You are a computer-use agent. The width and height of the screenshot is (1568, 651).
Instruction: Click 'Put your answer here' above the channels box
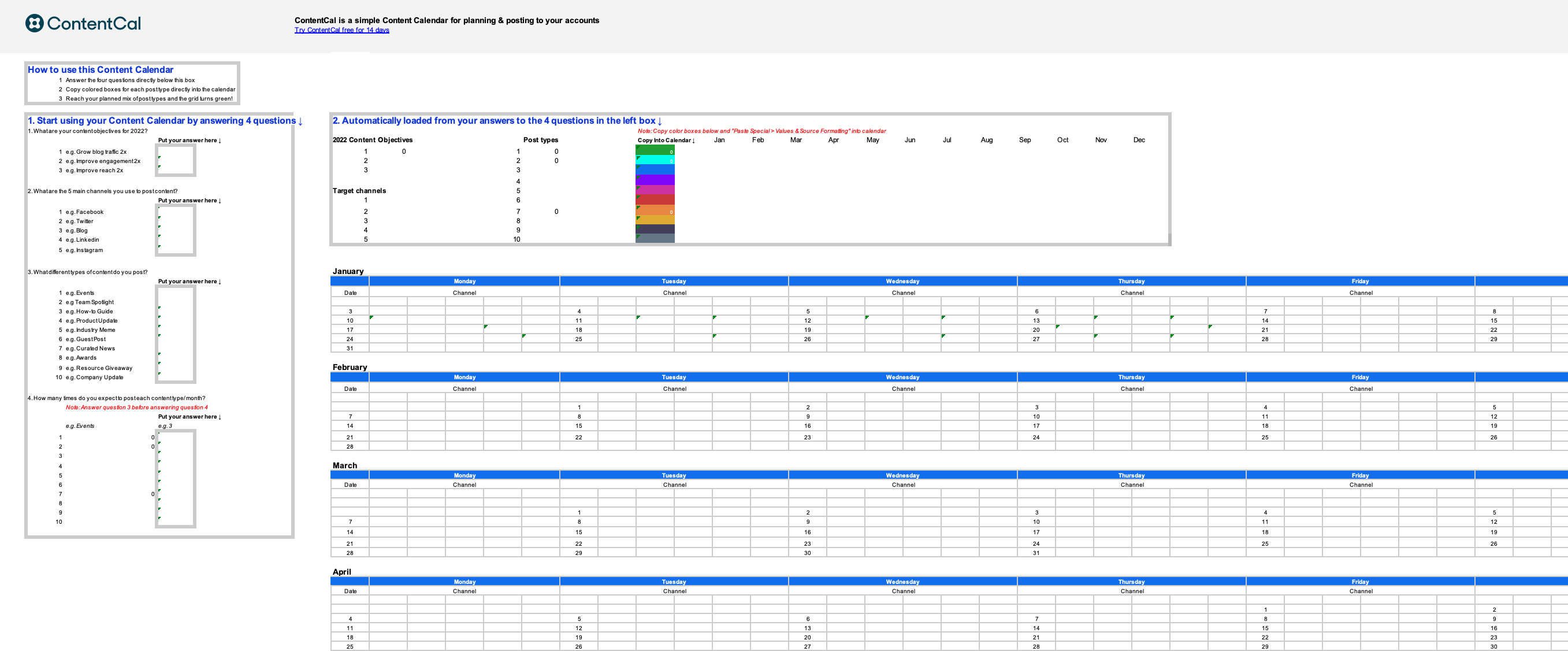point(190,201)
